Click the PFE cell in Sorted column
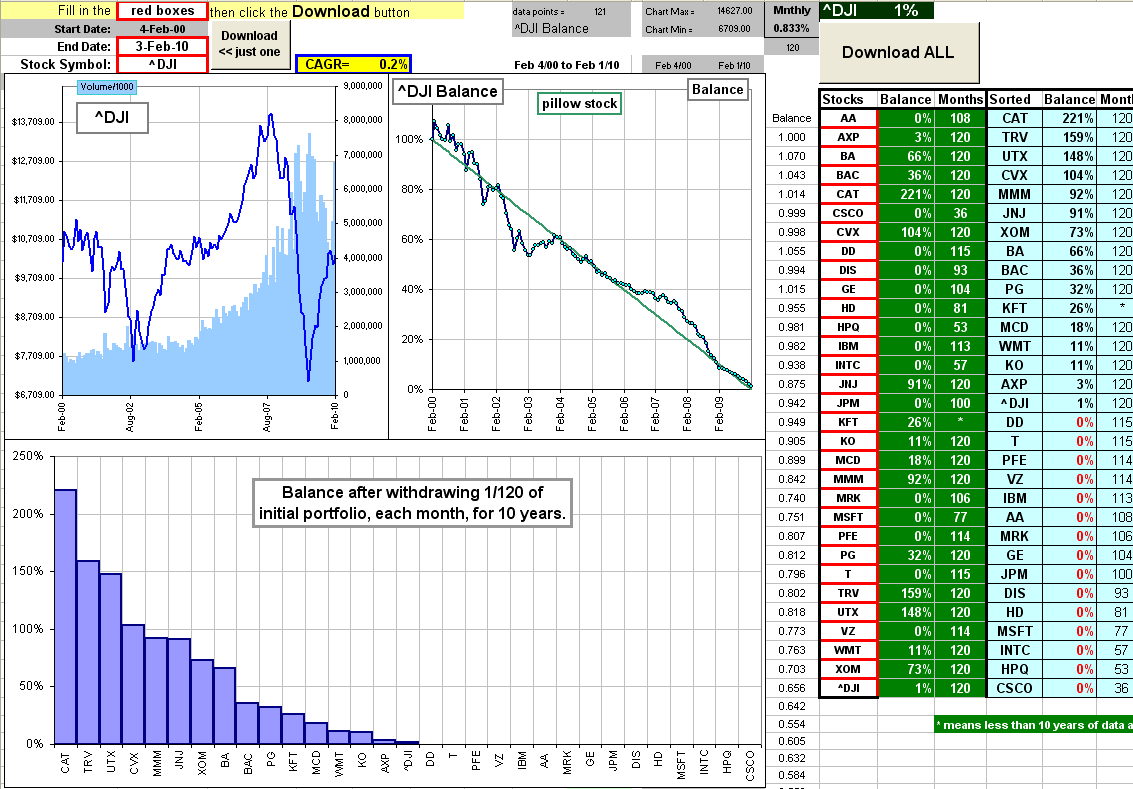The width and height of the screenshot is (1133, 789). coord(1014,460)
